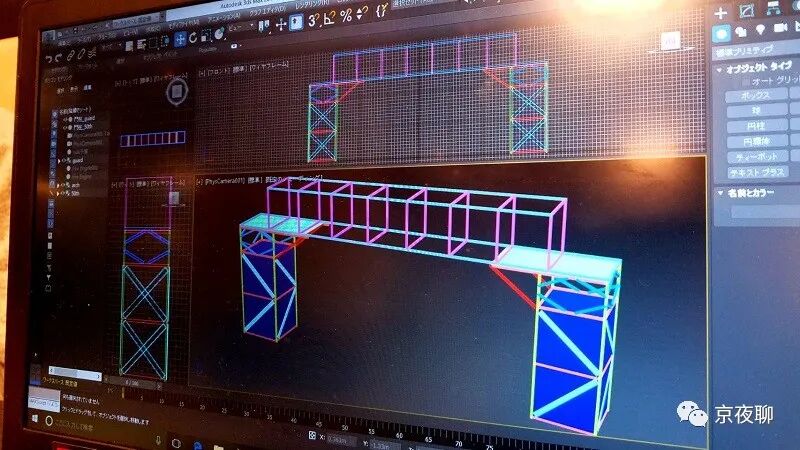Click the 円環体 primitive button

tap(758, 141)
